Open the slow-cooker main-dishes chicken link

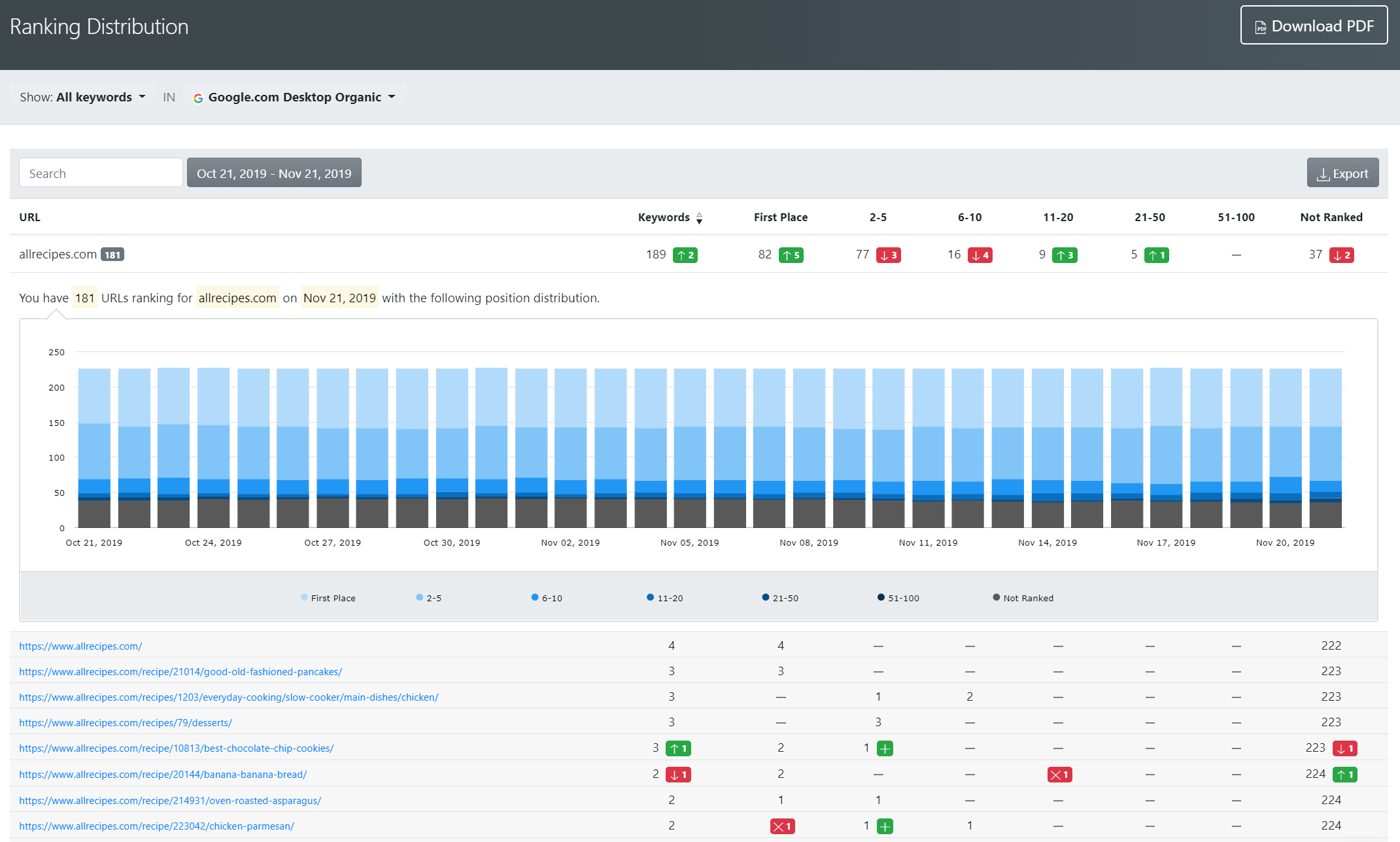coord(229,697)
